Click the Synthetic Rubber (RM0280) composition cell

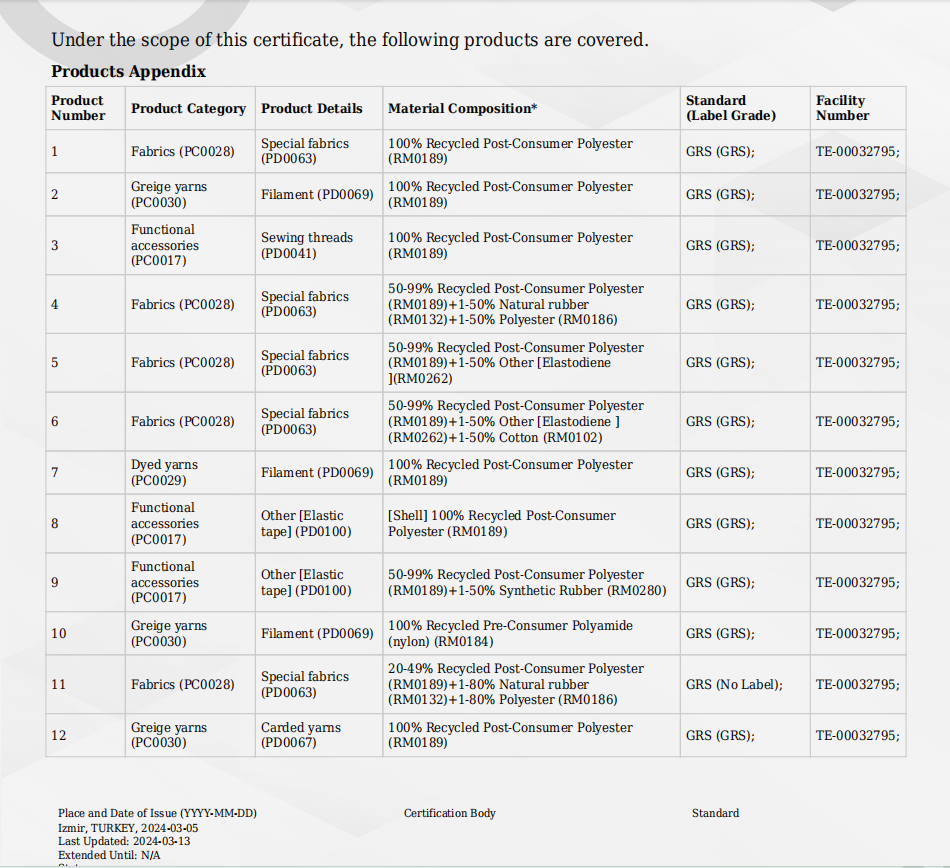pos(527,582)
